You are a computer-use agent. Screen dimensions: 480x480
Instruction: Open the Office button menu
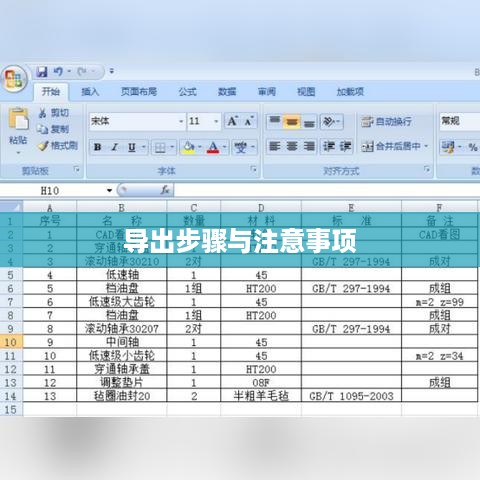coord(14,79)
